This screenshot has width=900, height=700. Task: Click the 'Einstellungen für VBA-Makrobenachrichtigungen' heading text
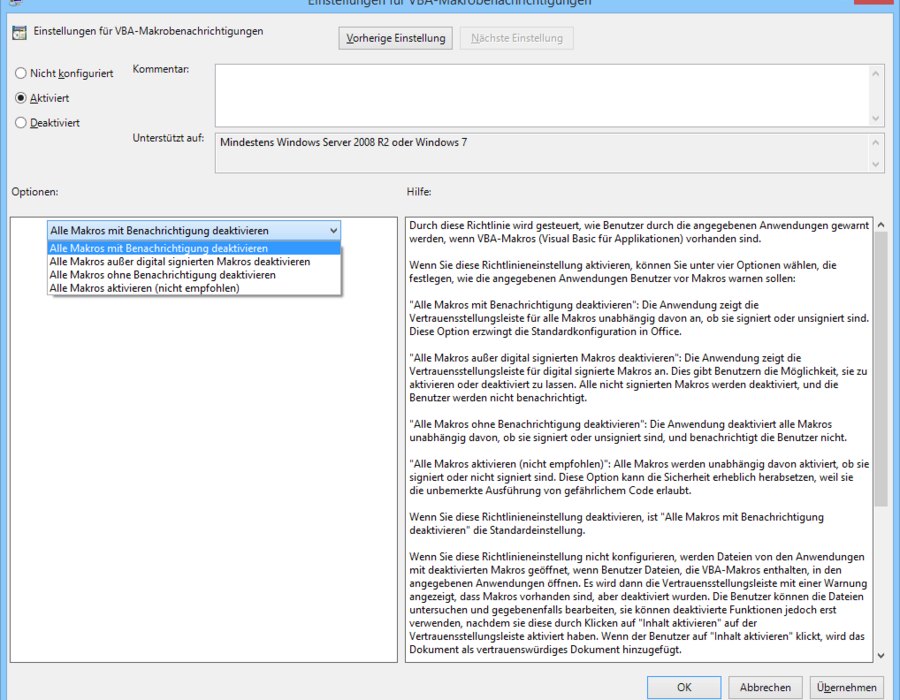tap(148, 31)
